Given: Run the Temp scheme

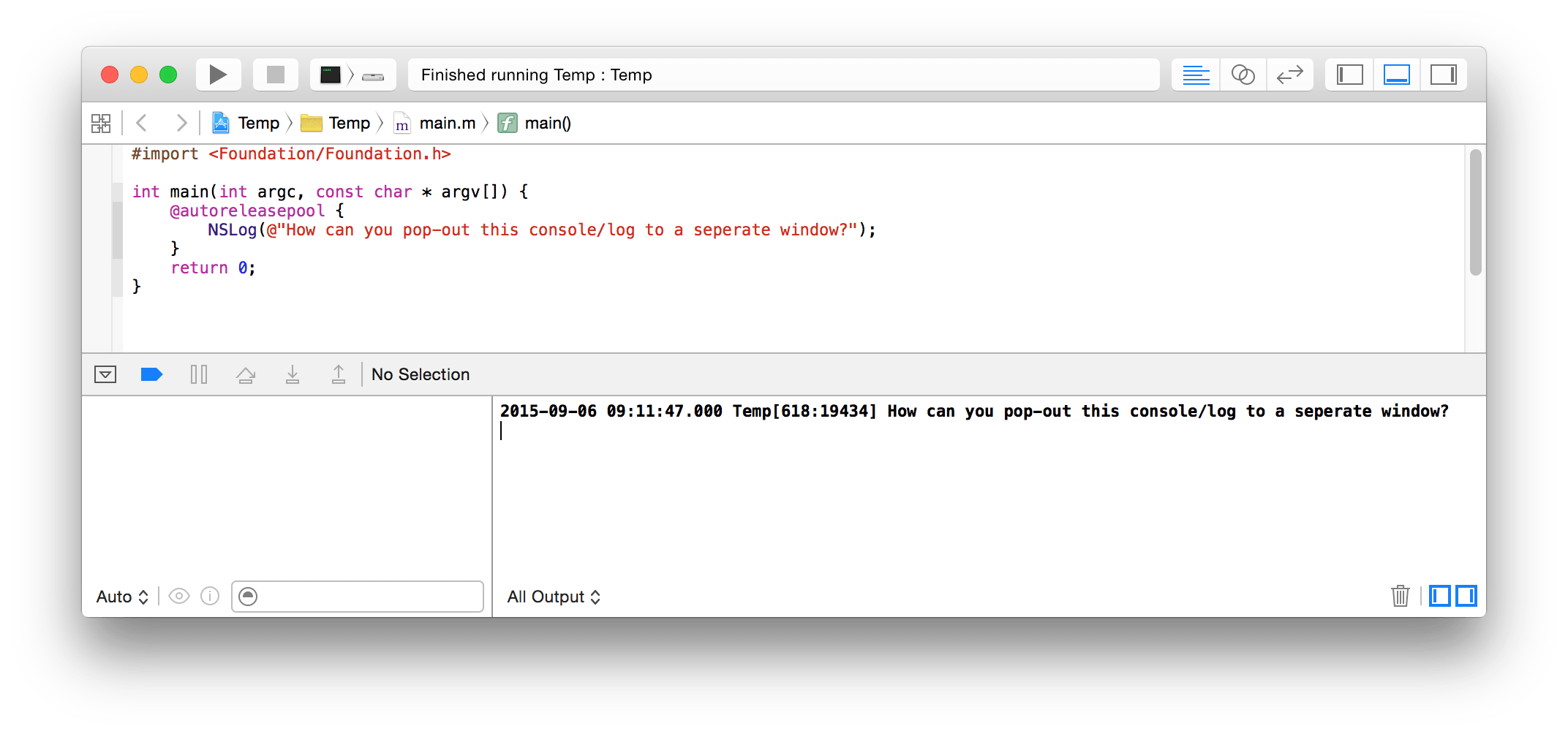Looking at the screenshot, I should click(x=217, y=74).
